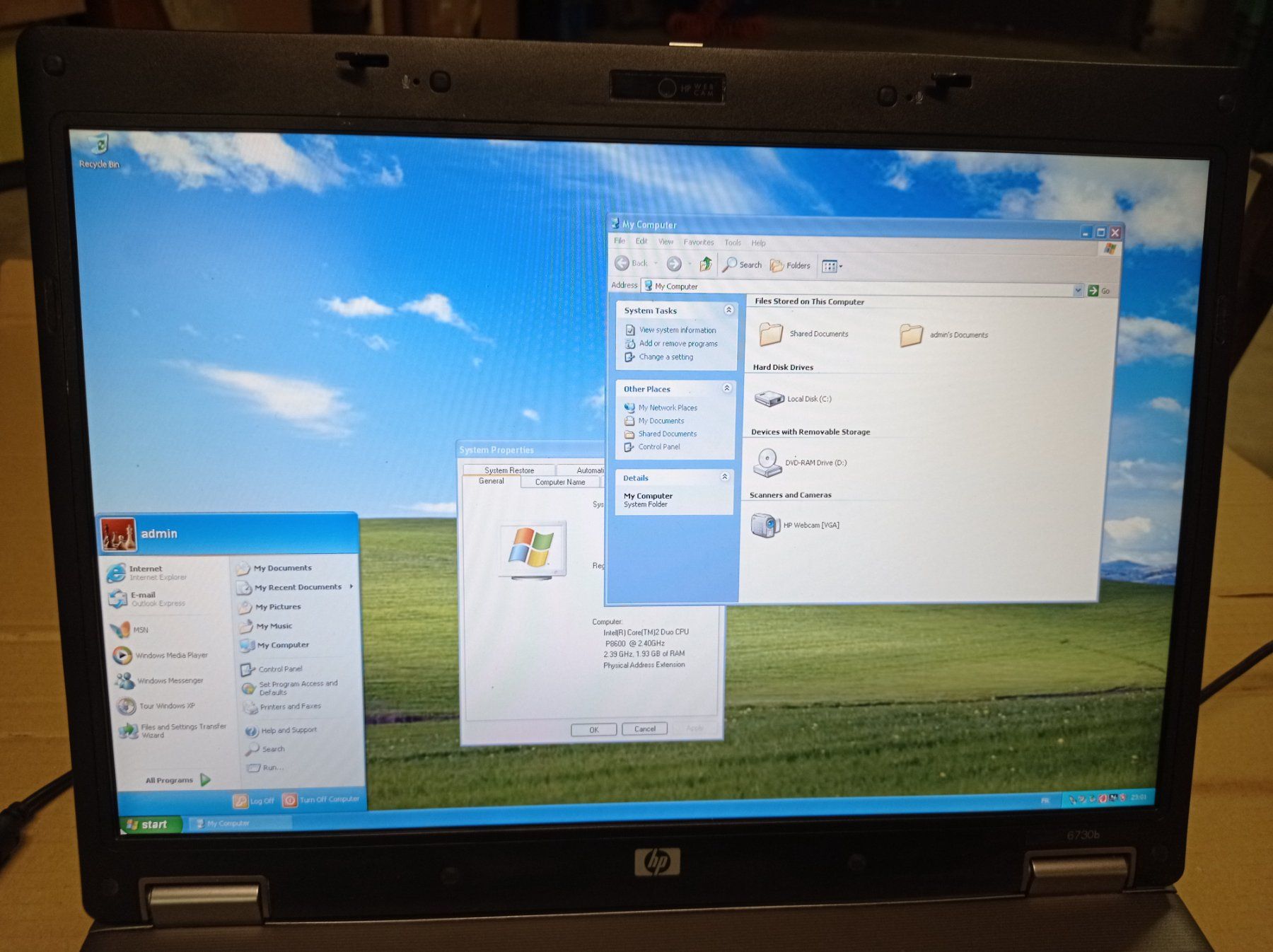The width and height of the screenshot is (1273, 952).
Task: Open Search from Start menu
Action: 265,748
